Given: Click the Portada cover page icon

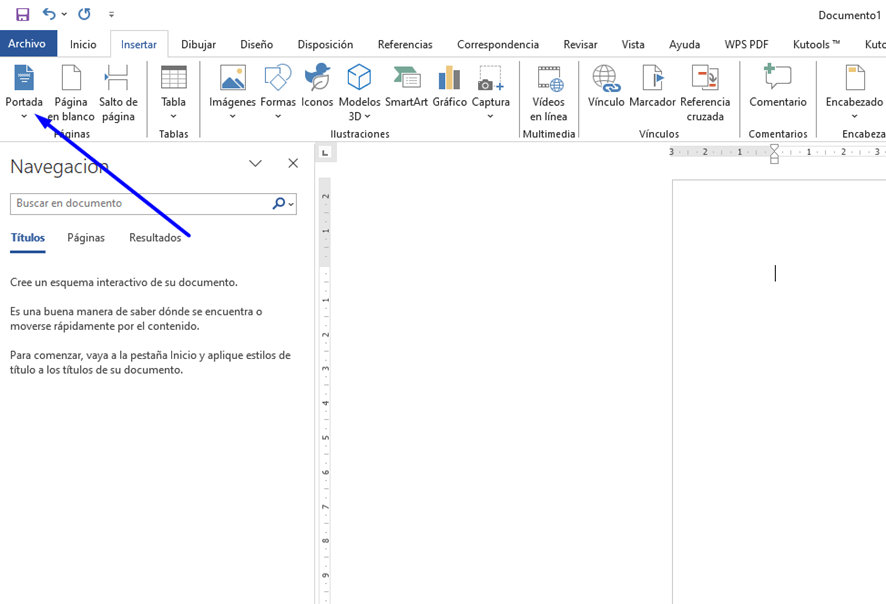Looking at the screenshot, I should (24, 79).
